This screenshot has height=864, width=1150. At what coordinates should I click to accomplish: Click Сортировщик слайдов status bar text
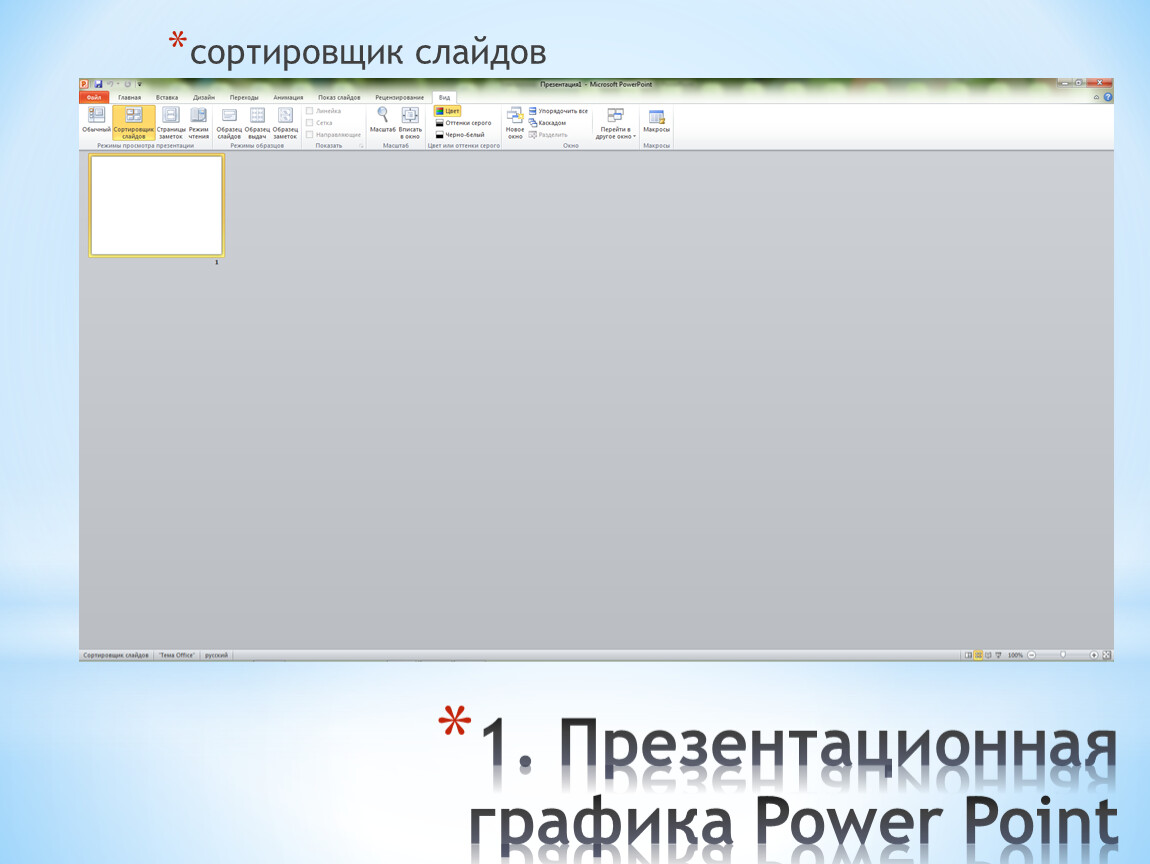[x=116, y=655]
